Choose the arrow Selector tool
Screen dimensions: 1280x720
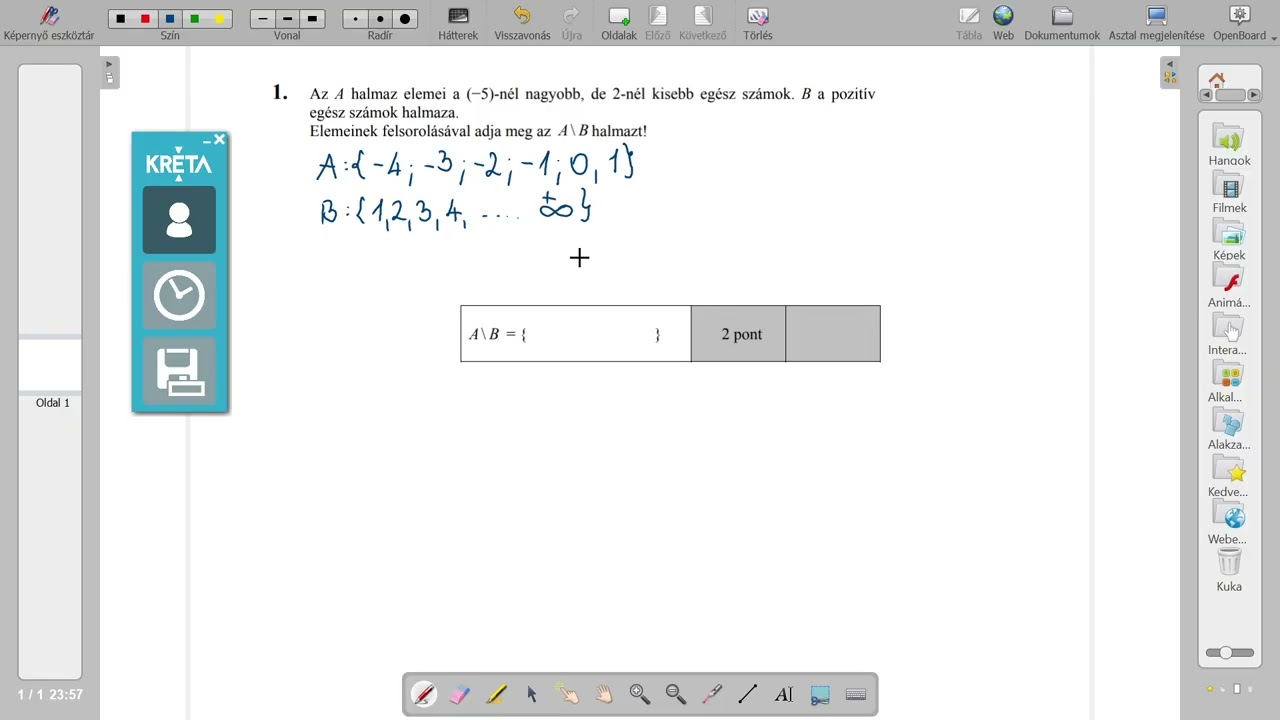pyautogui.click(x=532, y=694)
